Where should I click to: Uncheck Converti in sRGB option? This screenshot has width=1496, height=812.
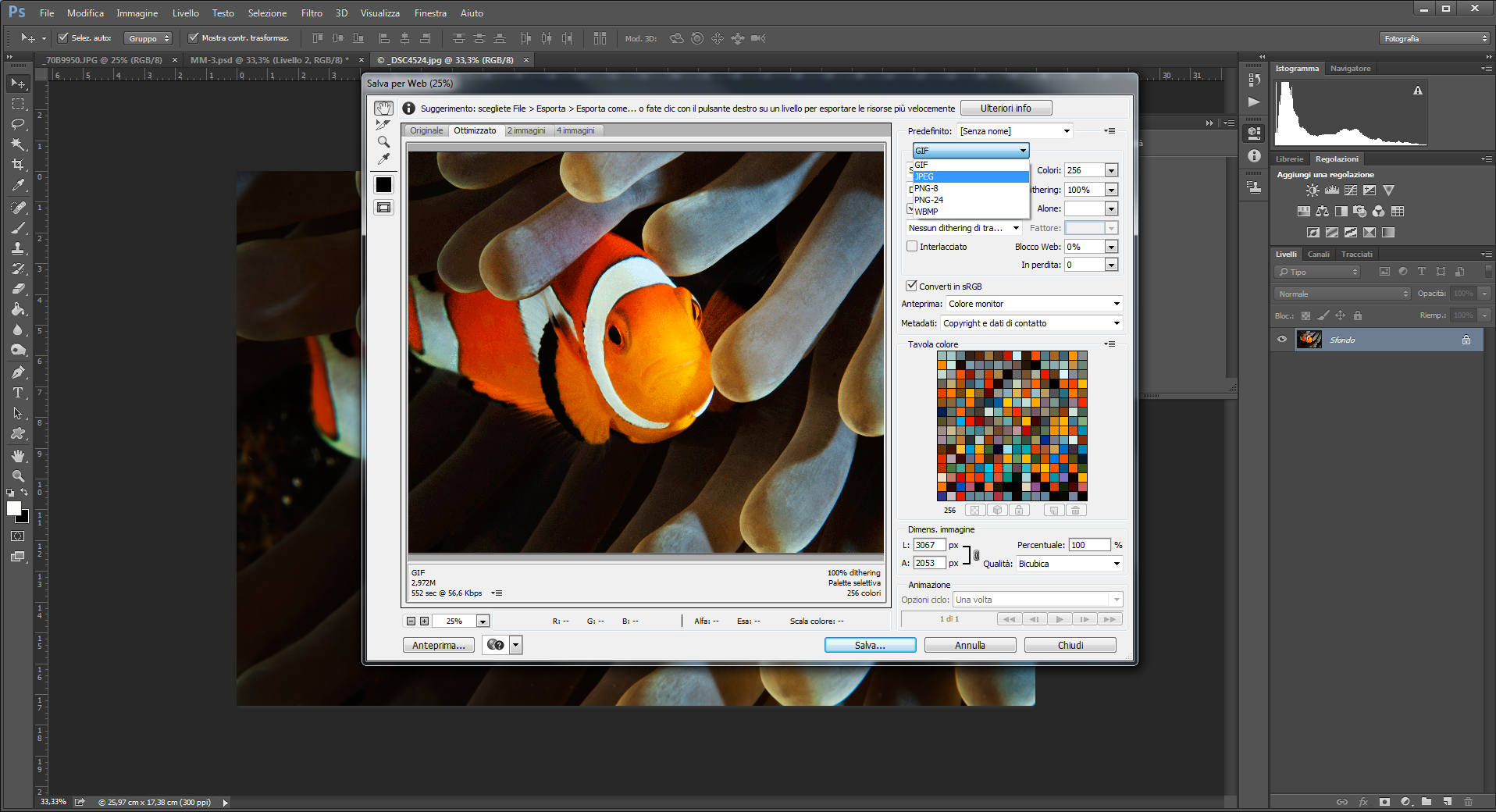pyautogui.click(x=912, y=287)
